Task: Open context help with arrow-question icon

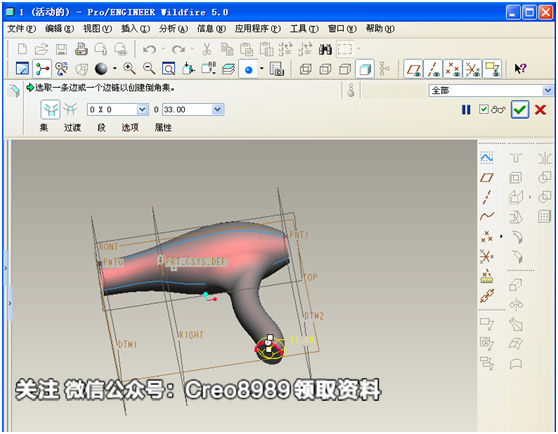Action: [520, 68]
